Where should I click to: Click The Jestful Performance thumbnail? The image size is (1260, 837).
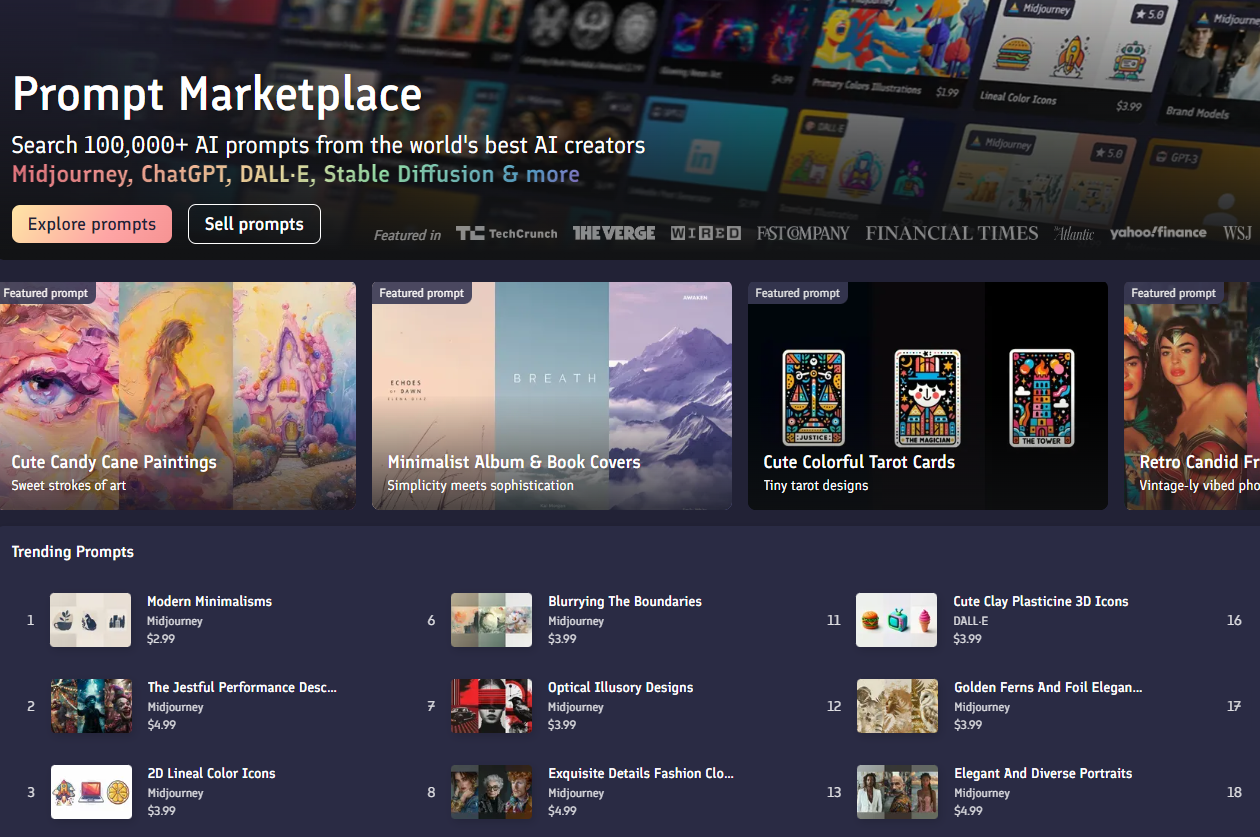91,706
